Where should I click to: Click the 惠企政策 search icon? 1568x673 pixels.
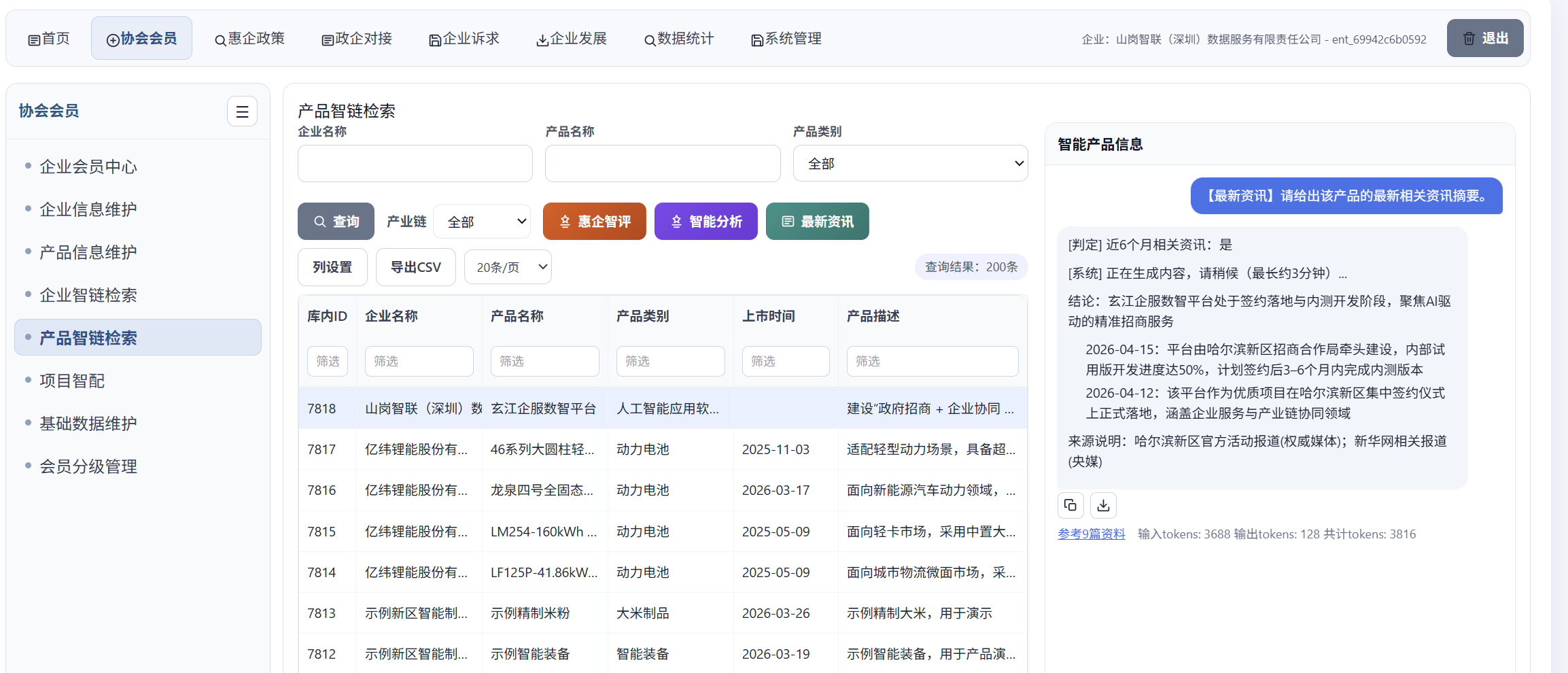pos(220,40)
